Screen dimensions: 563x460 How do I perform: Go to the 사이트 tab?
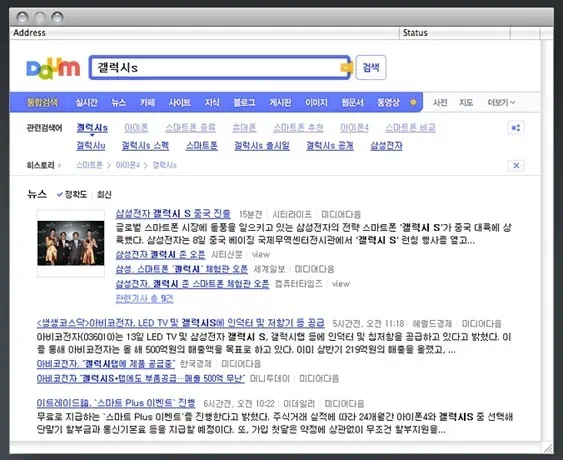(x=180, y=102)
